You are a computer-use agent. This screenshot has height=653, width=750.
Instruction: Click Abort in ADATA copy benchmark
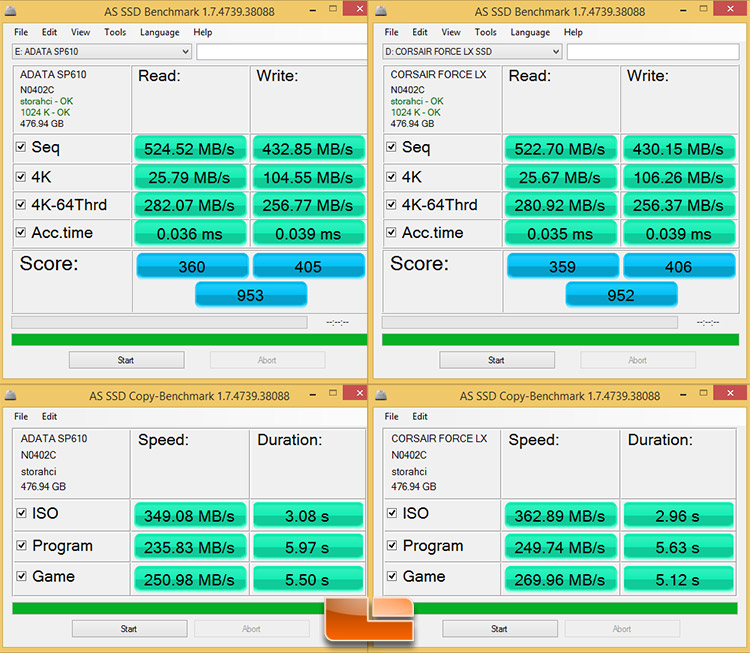pyautogui.click(x=252, y=629)
